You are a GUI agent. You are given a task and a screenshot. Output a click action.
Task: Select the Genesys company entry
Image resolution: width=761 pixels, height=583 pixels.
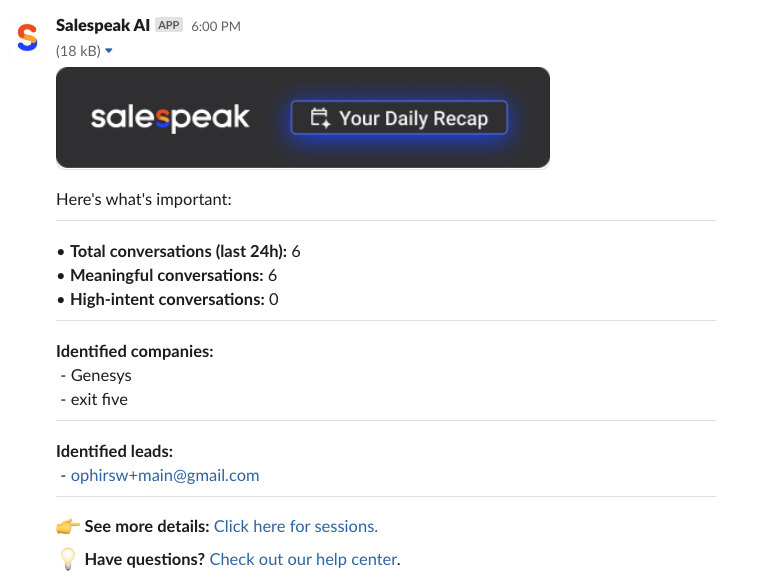(101, 375)
